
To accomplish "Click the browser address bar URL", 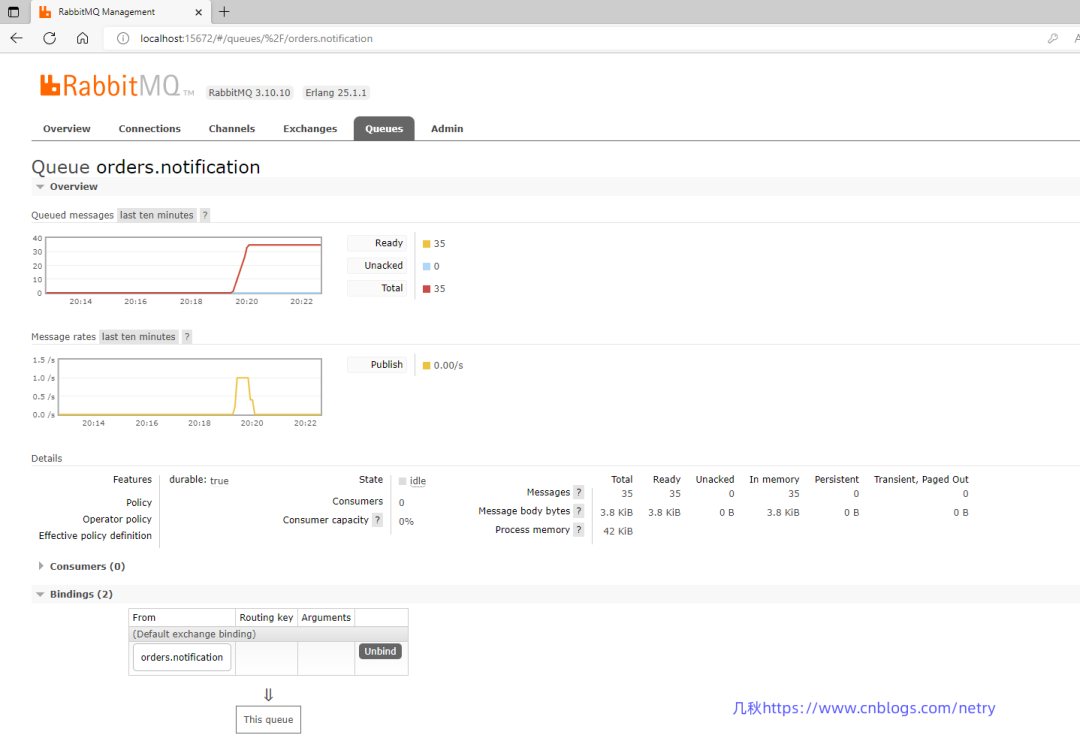I will (256, 39).
